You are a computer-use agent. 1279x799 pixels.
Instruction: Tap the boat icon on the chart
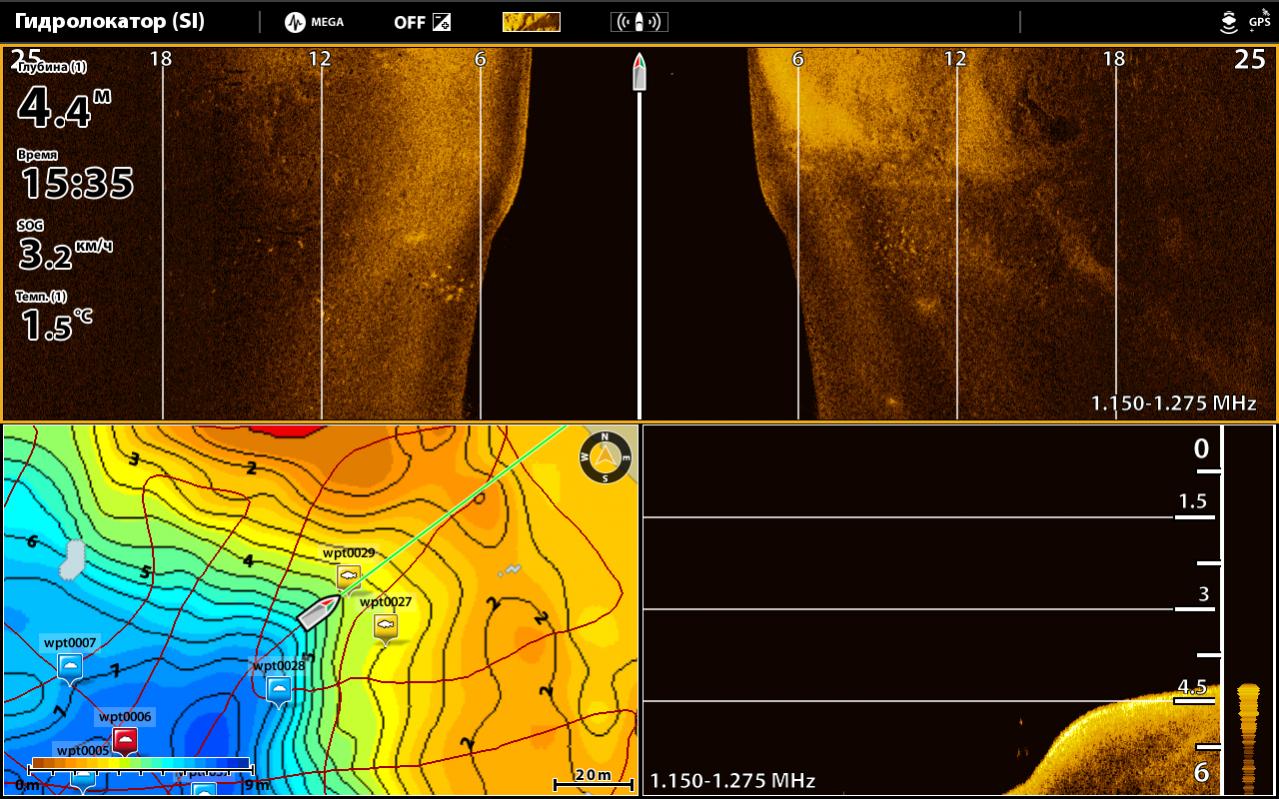(x=319, y=611)
